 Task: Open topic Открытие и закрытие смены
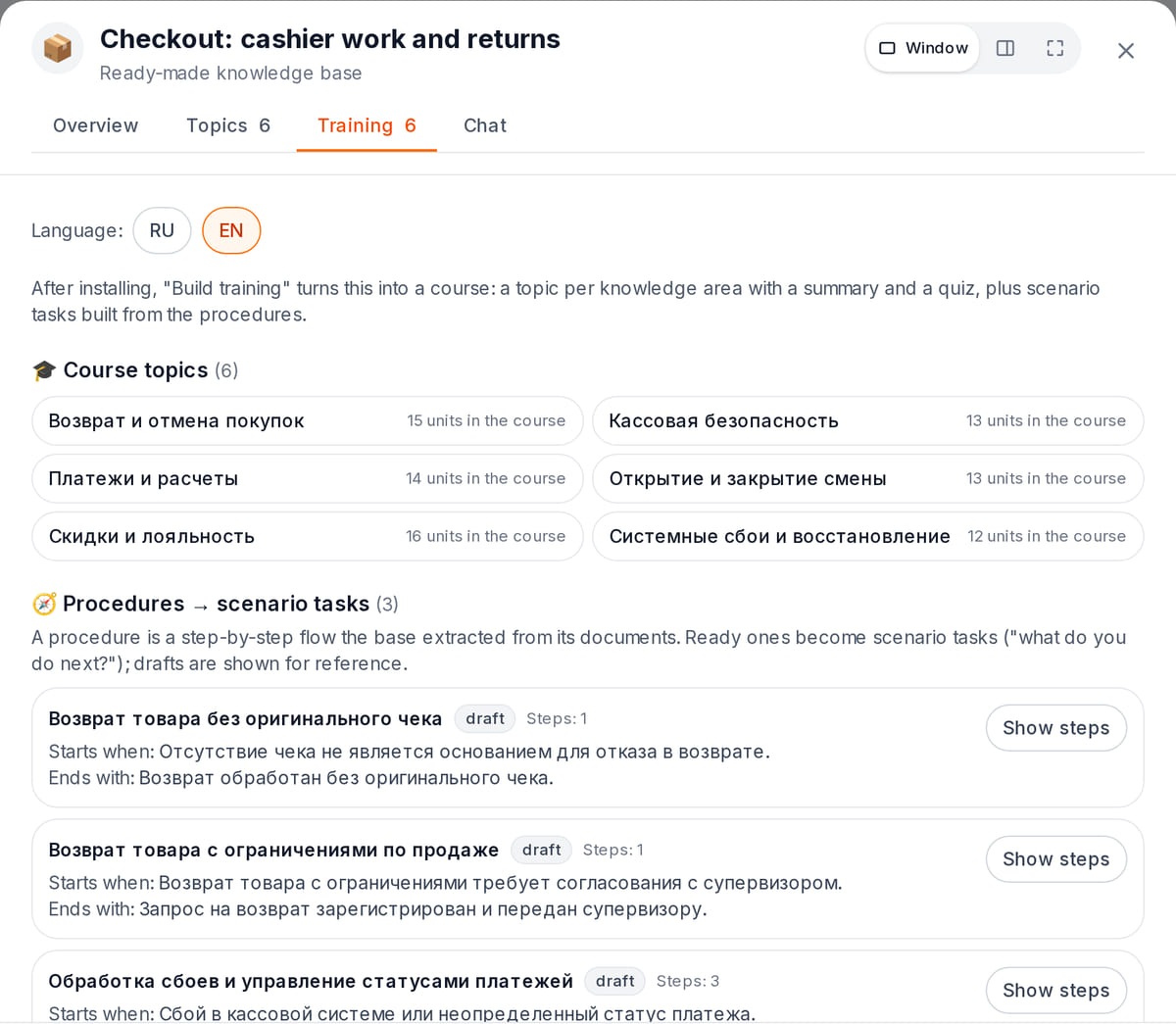pyautogui.click(x=868, y=478)
